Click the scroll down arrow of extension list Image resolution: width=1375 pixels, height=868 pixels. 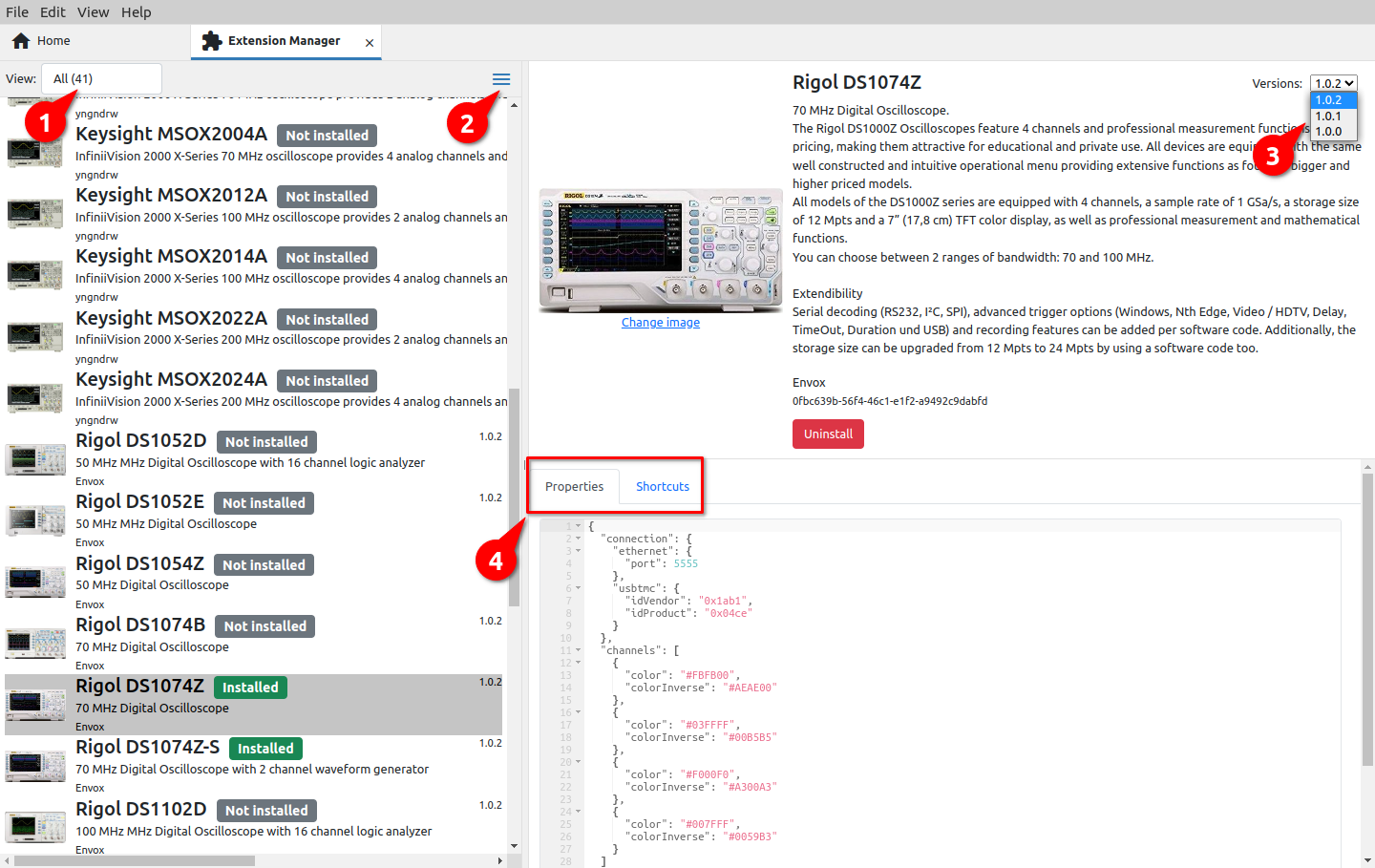click(515, 847)
